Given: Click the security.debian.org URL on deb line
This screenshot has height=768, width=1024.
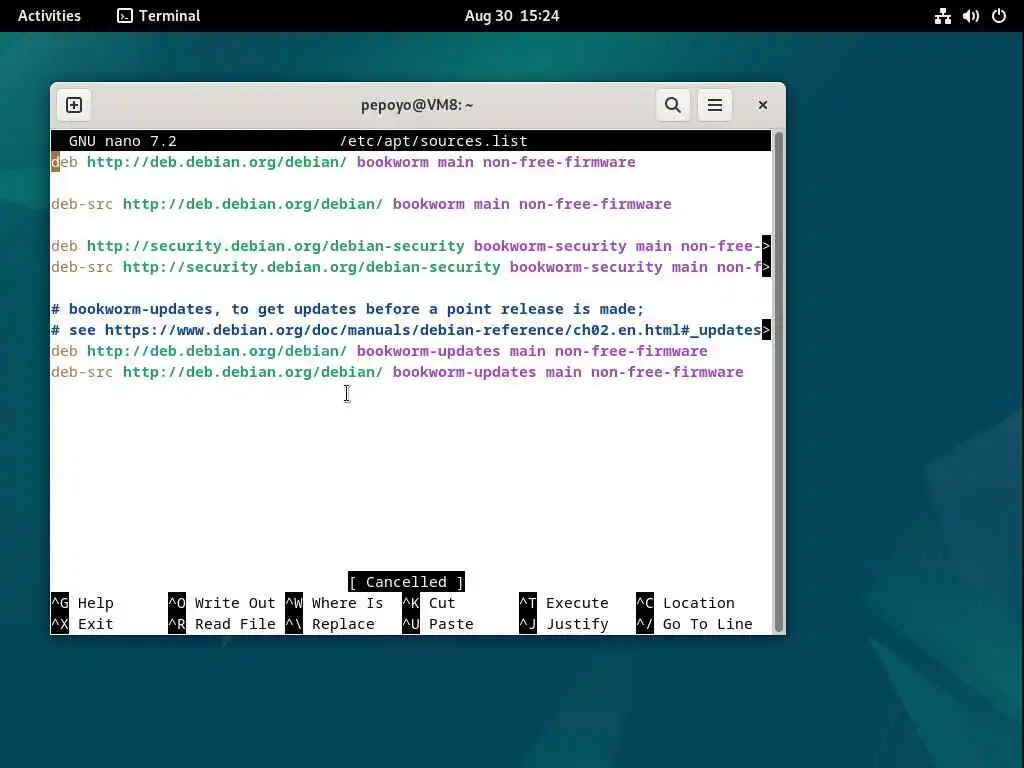Looking at the screenshot, I should (276, 246).
